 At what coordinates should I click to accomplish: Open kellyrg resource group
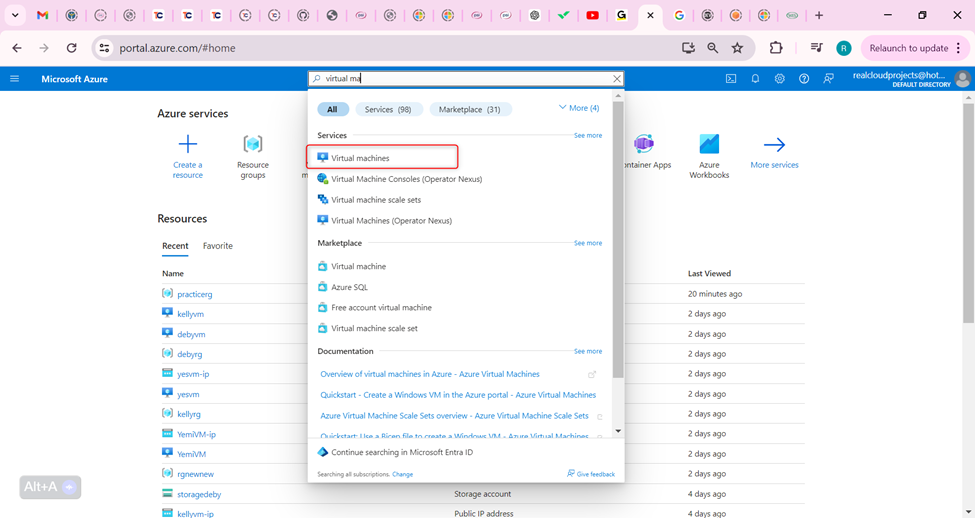(x=188, y=414)
